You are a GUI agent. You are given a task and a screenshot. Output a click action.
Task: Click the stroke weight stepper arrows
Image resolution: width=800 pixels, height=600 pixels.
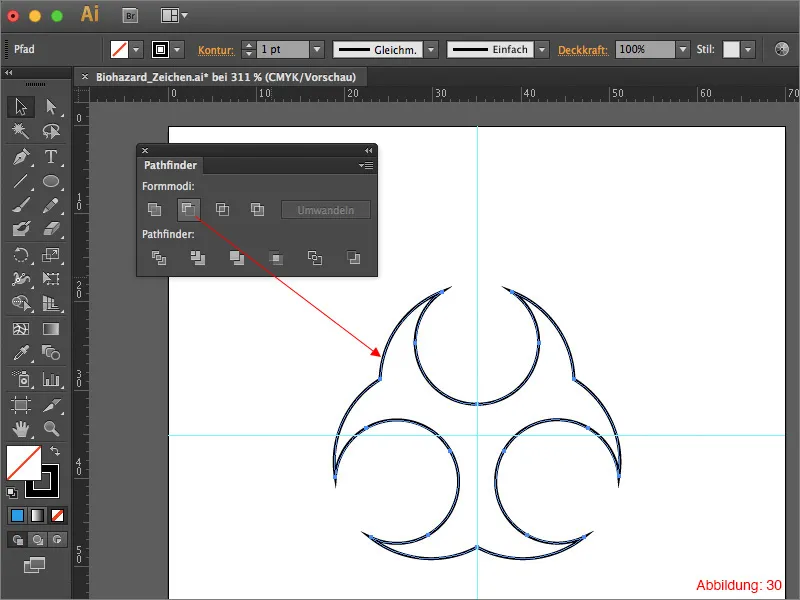click(x=248, y=49)
